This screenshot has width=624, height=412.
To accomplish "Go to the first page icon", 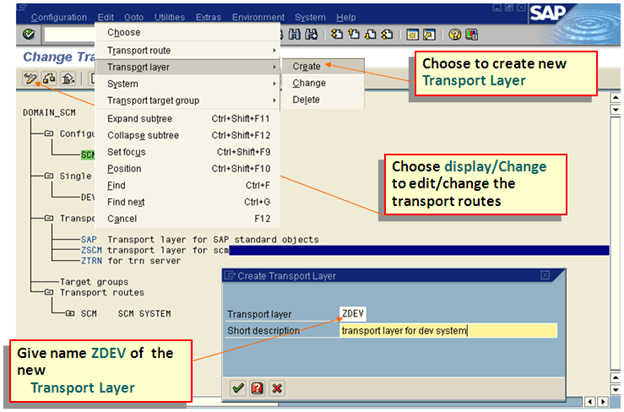I will (337, 35).
